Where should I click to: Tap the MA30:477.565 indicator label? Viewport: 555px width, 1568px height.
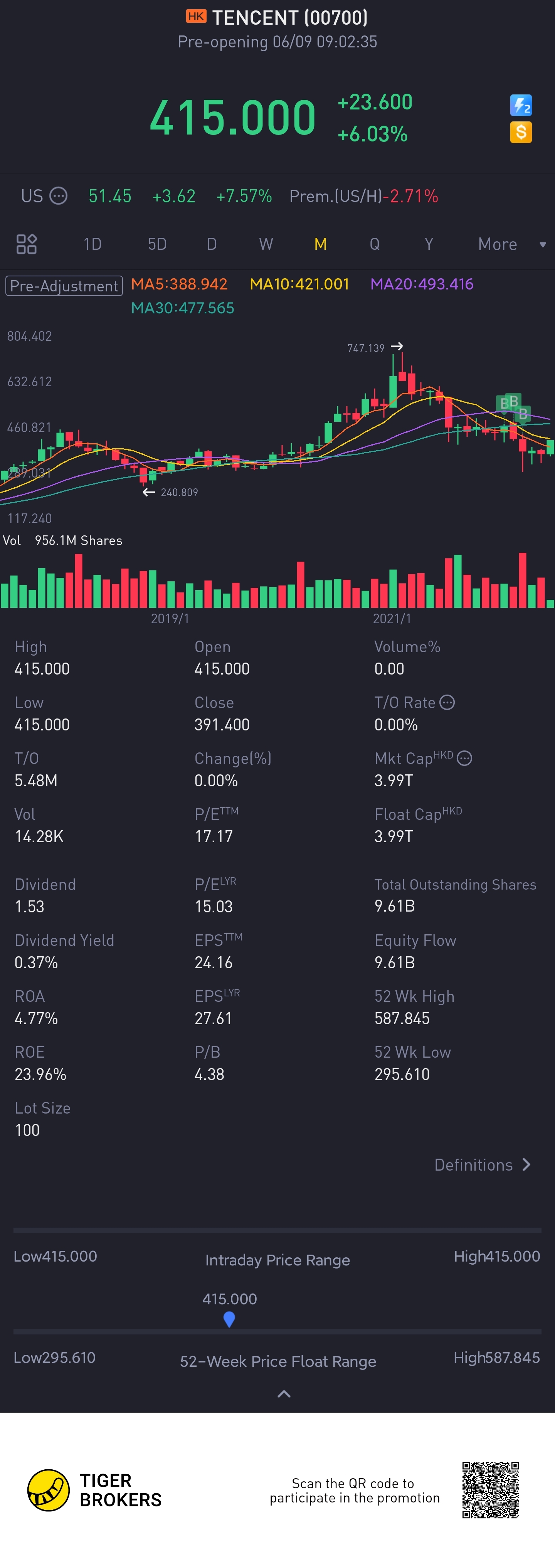[x=183, y=308]
